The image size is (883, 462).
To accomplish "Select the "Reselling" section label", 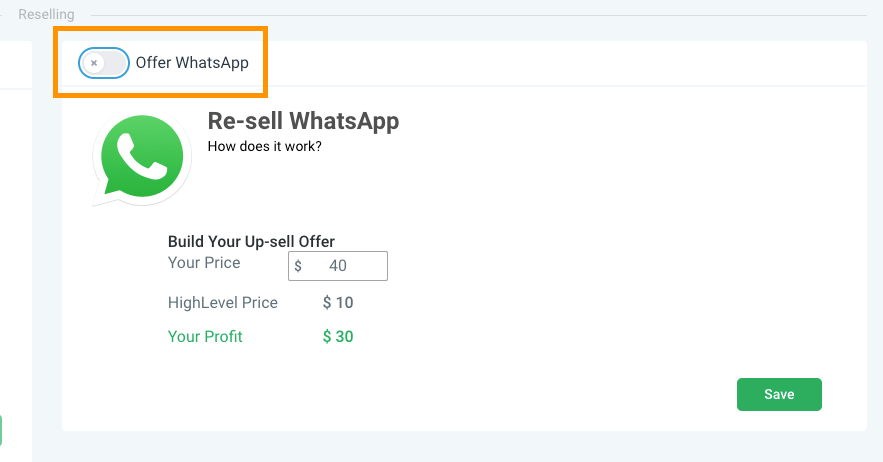I will (48, 15).
